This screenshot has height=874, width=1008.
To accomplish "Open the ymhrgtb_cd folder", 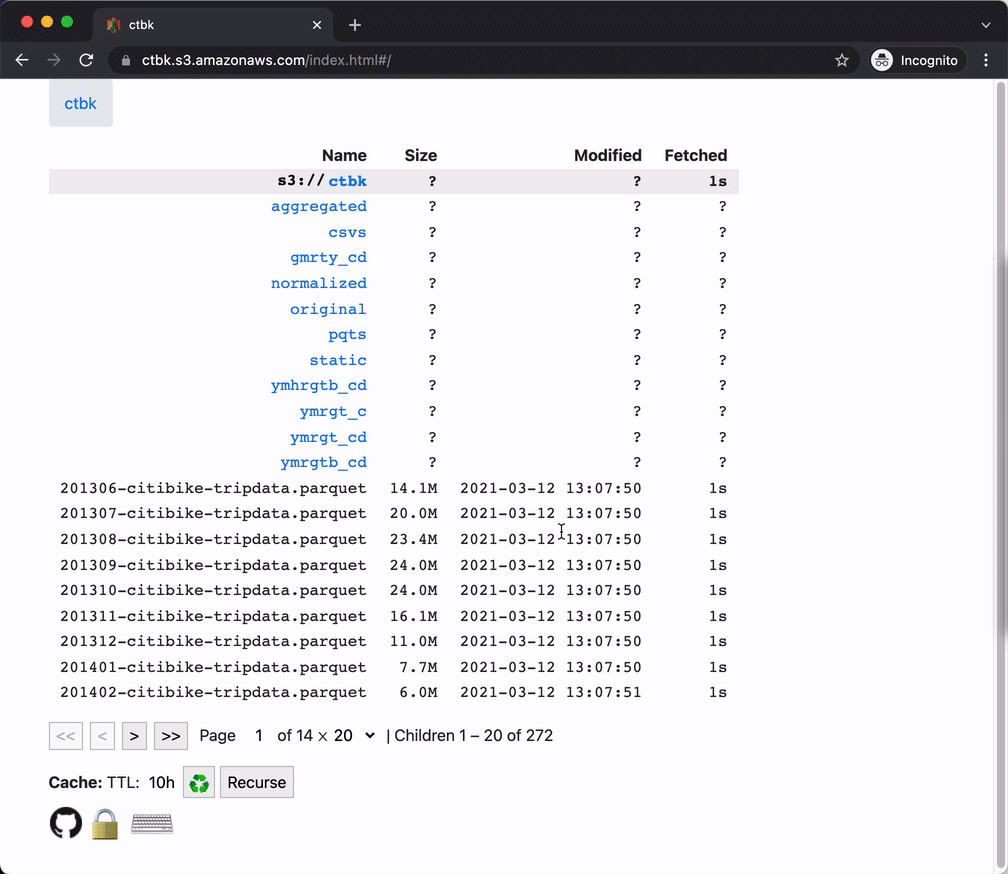I will (319, 386).
